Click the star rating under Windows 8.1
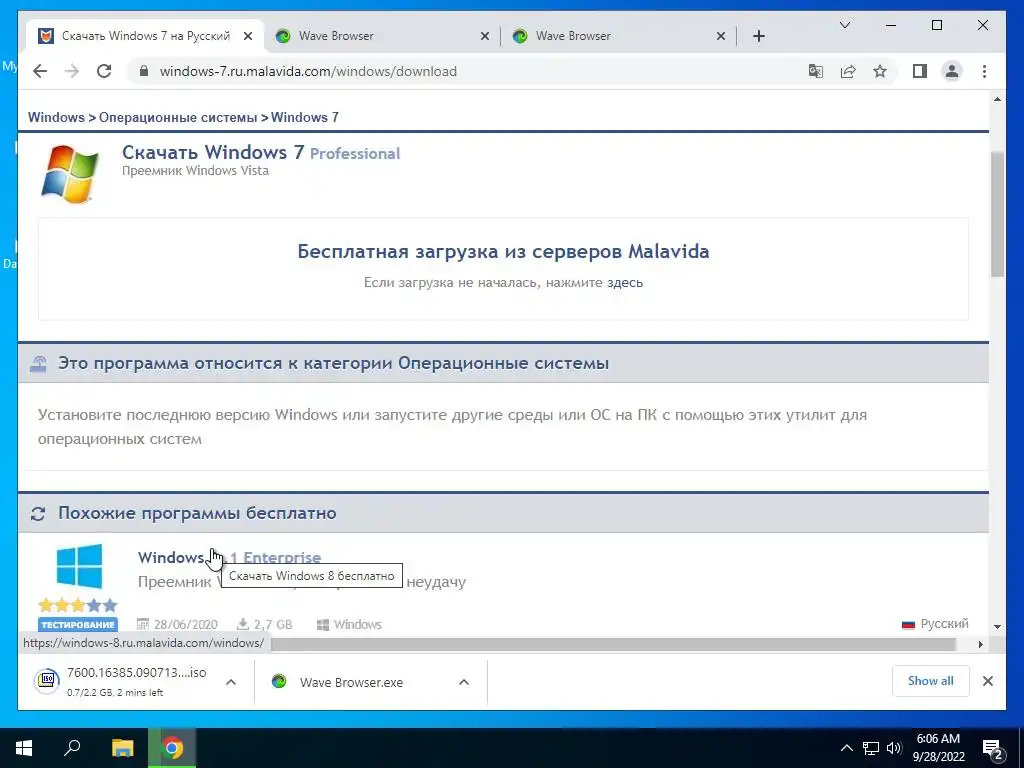Viewport: 1024px width, 768px height. (78, 605)
